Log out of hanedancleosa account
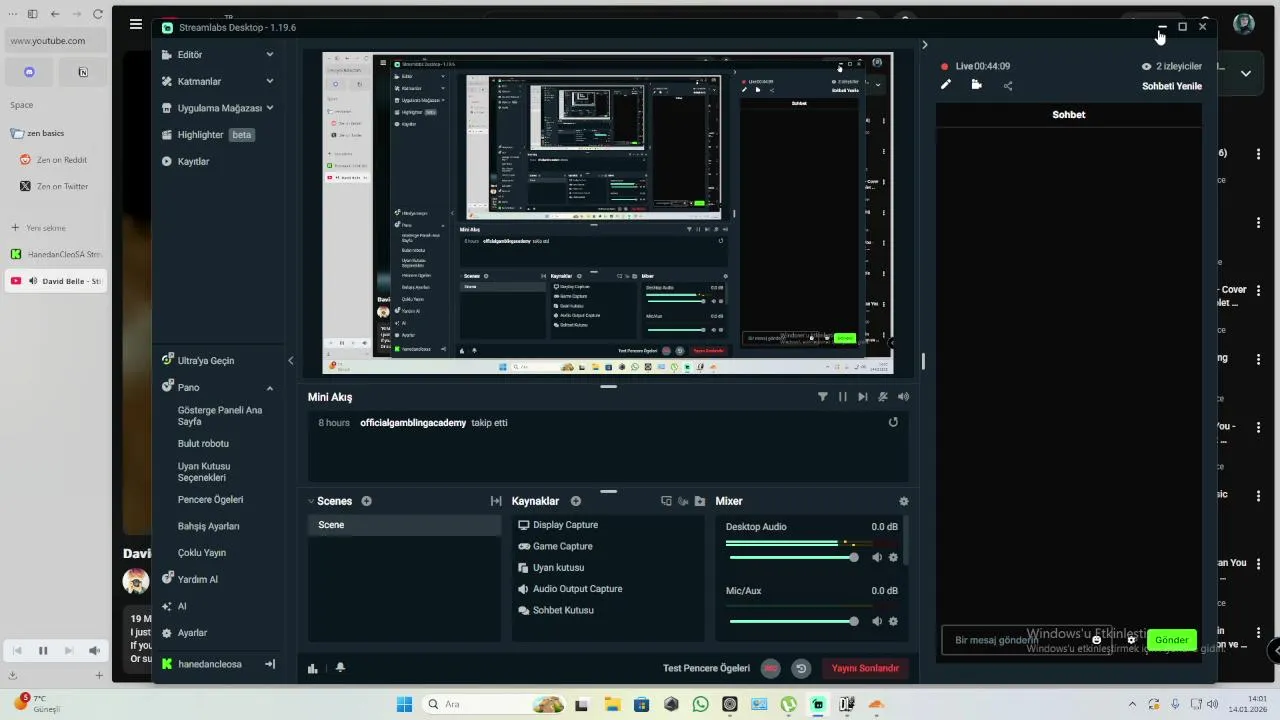This screenshot has height=720, width=1280. (270, 664)
